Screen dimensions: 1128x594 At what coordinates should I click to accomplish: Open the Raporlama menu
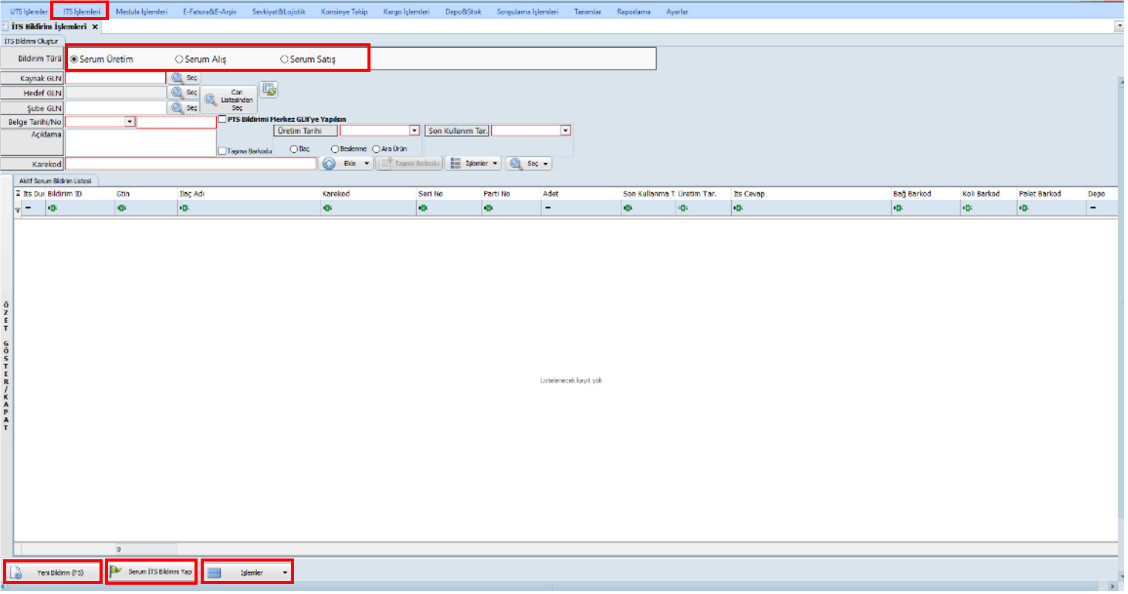[x=633, y=11]
